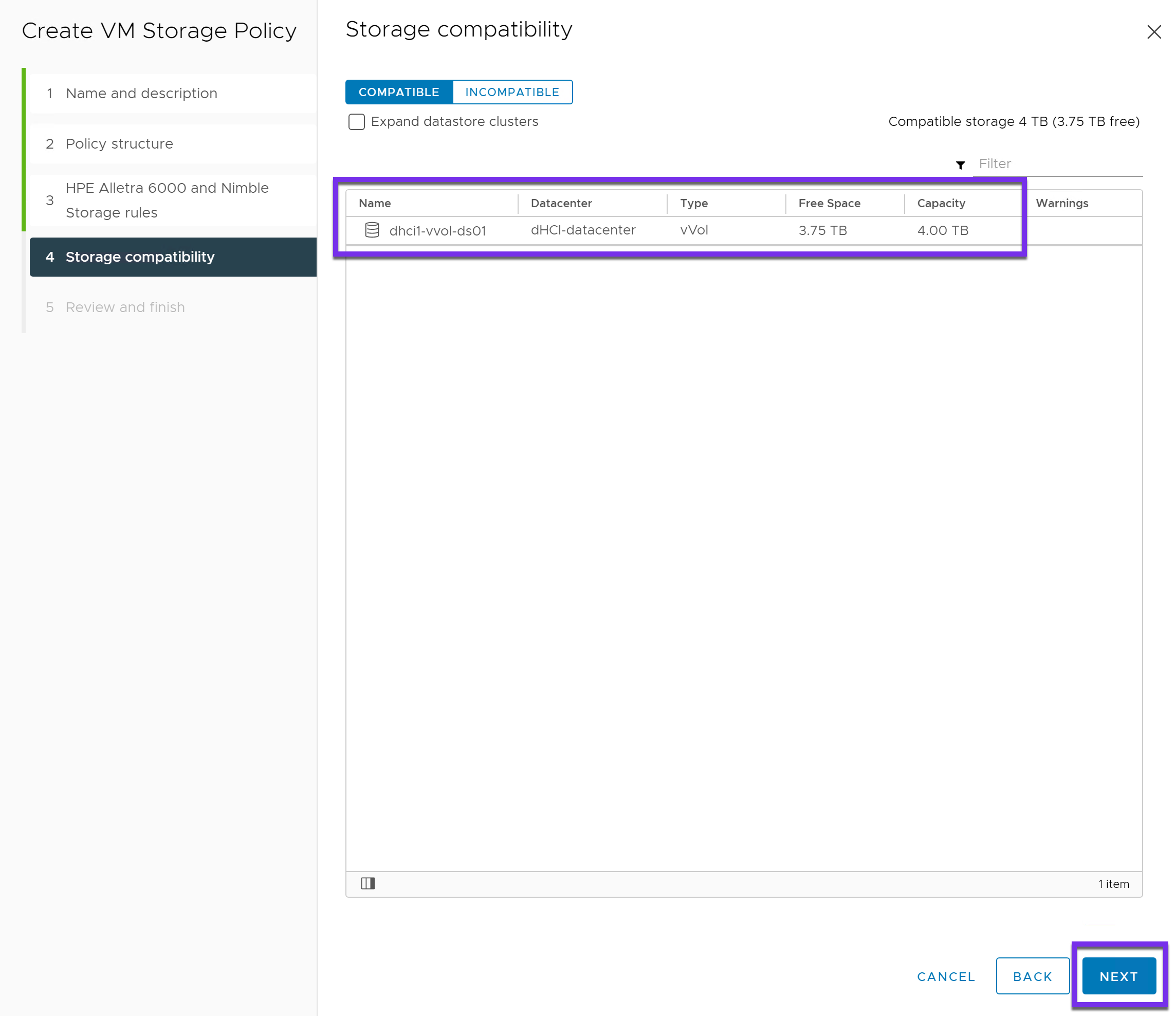Click the datastore icon next to dhci1-vvol-ds01
Viewport: 1176px width, 1016px height.
point(372,230)
